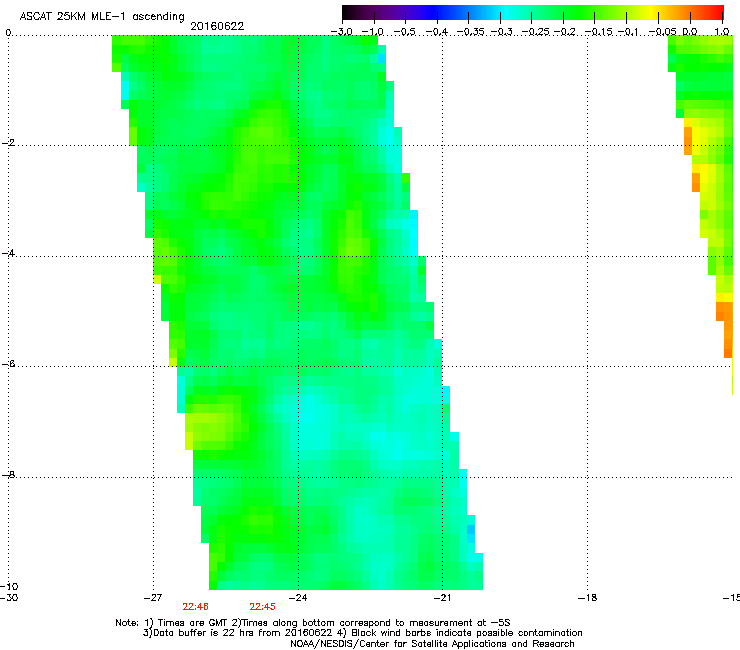This screenshot has width=740, height=650.
Task: Click the -10 latitude axis label
Action: pos(9,586)
